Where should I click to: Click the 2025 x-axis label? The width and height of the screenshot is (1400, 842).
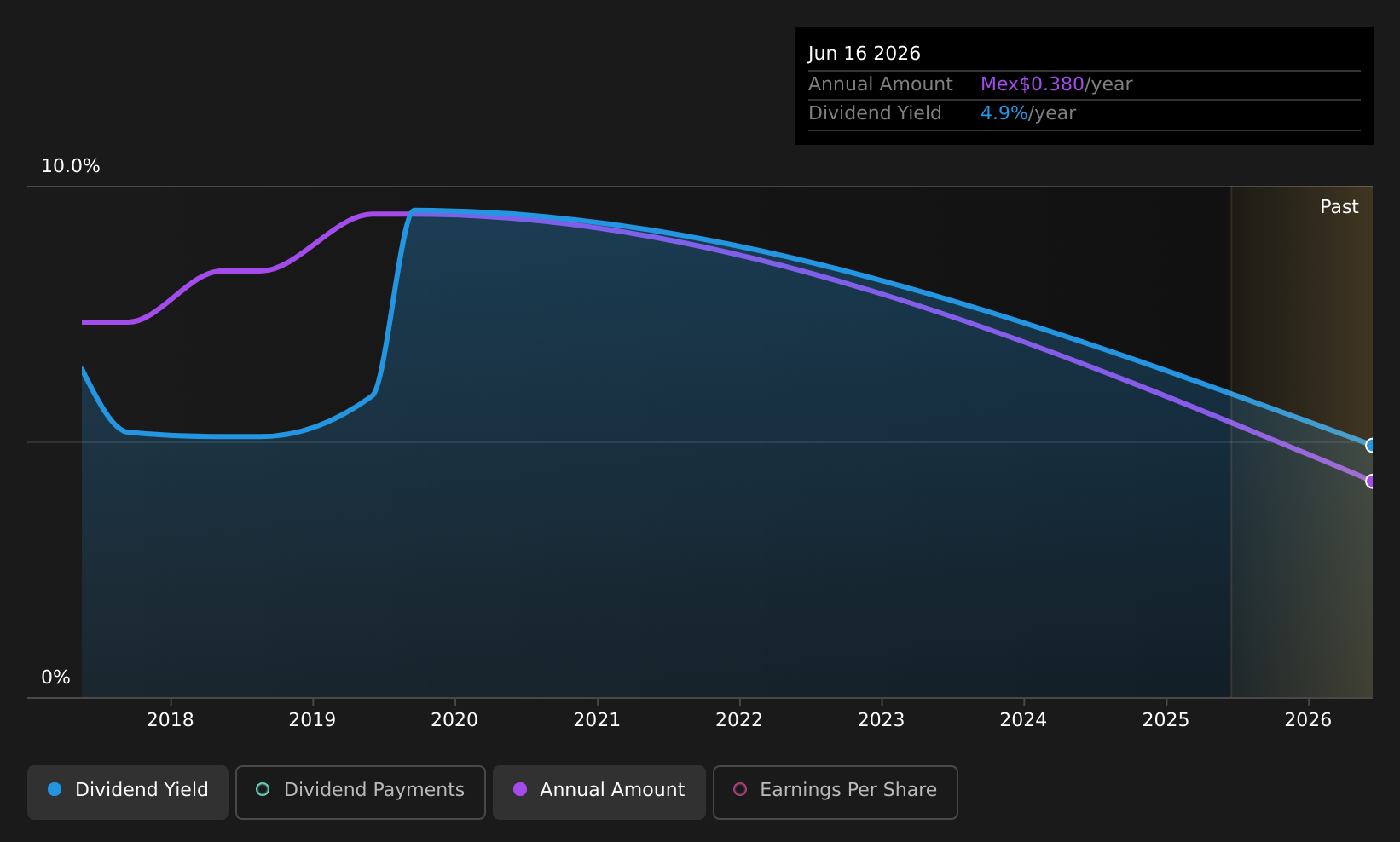(1166, 720)
